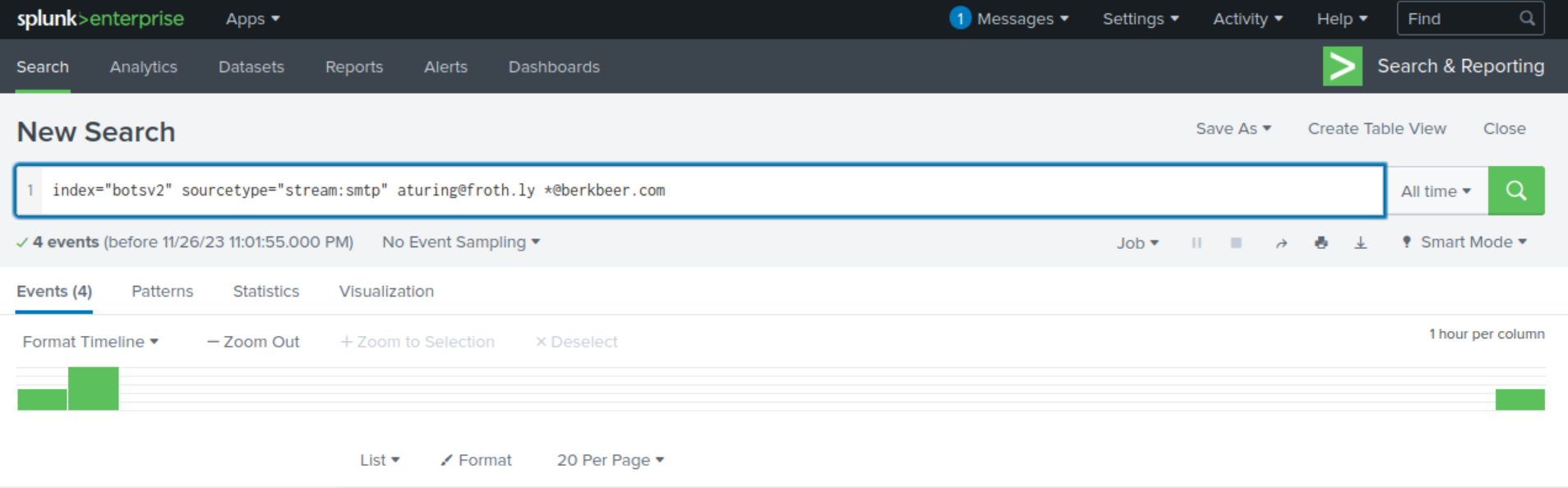
Task: Open the Format options
Action: click(x=476, y=460)
